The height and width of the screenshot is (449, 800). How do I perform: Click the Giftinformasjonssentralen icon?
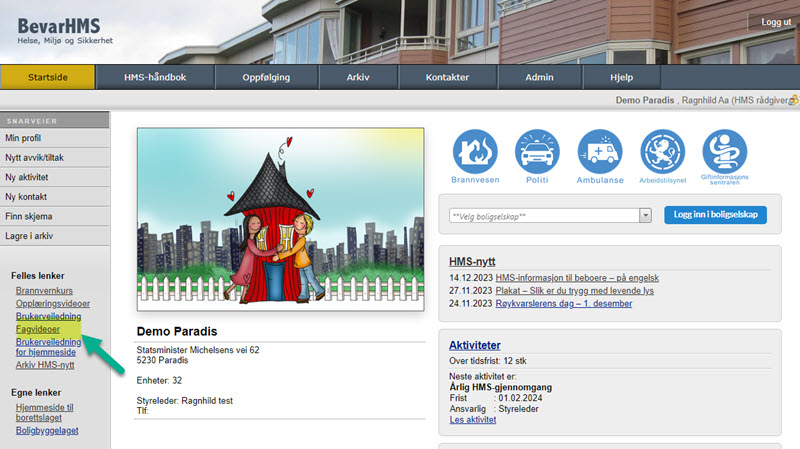pyautogui.click(x=725, y=152)
